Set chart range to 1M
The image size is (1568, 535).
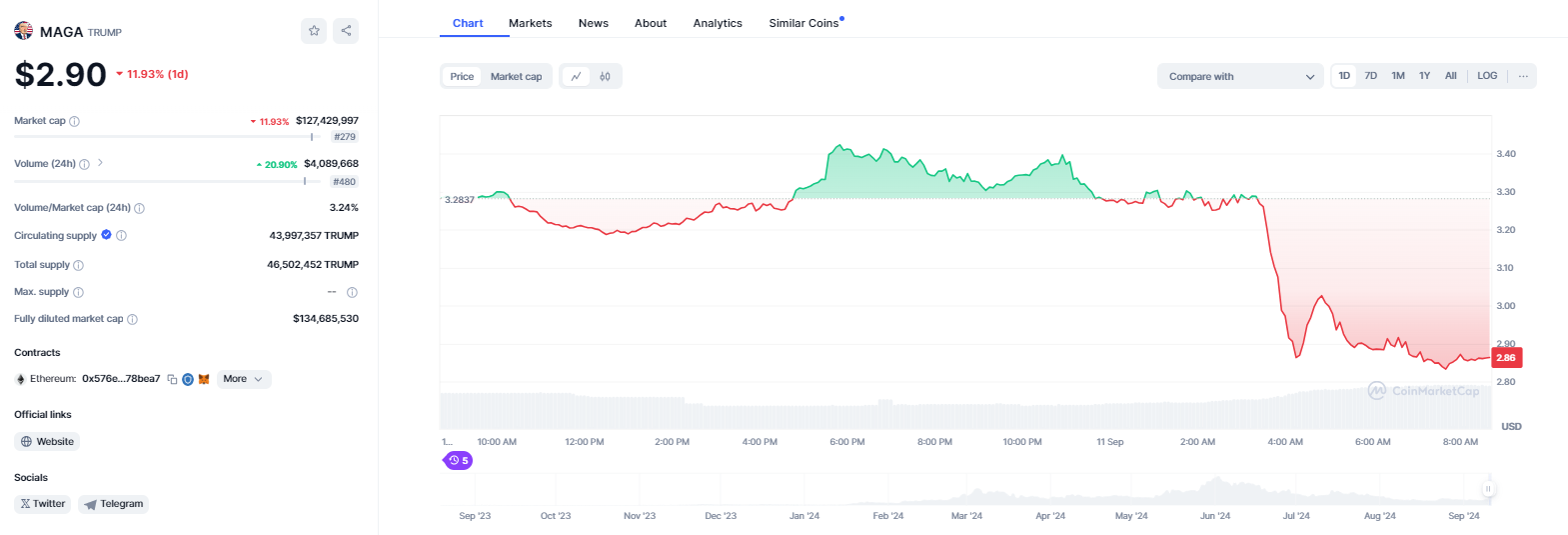pyautogui.click(x=1398, y=76)
